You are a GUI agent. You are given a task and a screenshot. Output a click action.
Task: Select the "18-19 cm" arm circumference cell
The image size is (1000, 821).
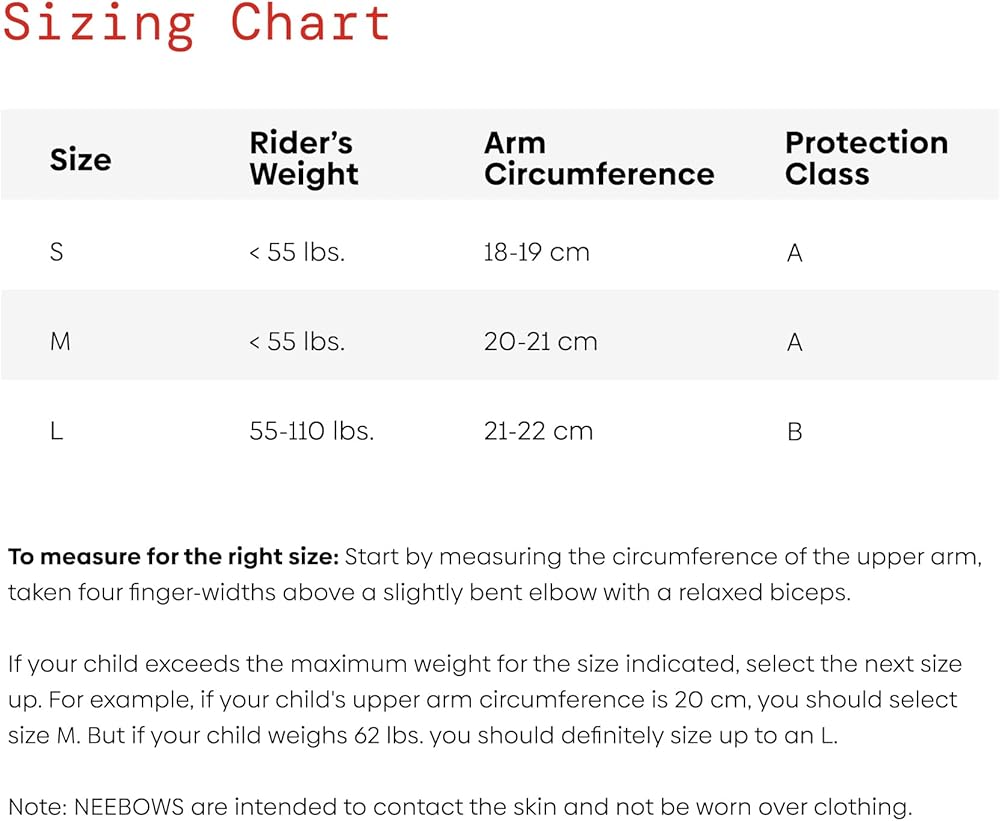[x=536, y=252]
